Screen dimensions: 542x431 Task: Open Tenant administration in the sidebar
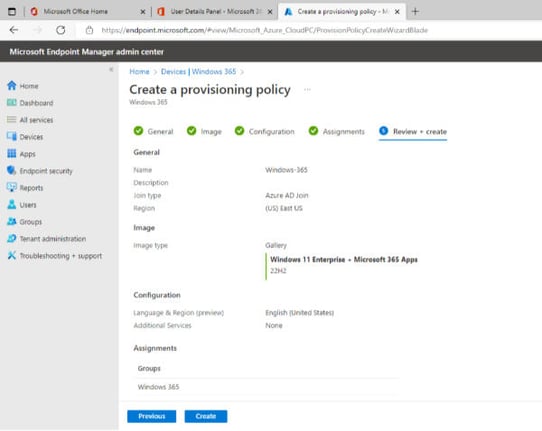point(53,238)
